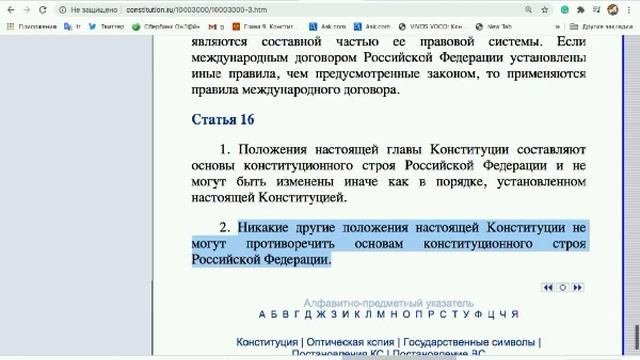Viewport: 640px width, 360px height.
Task: Open the 'Глава 9. Констит...' bookmark
Action: click(263, 27)
